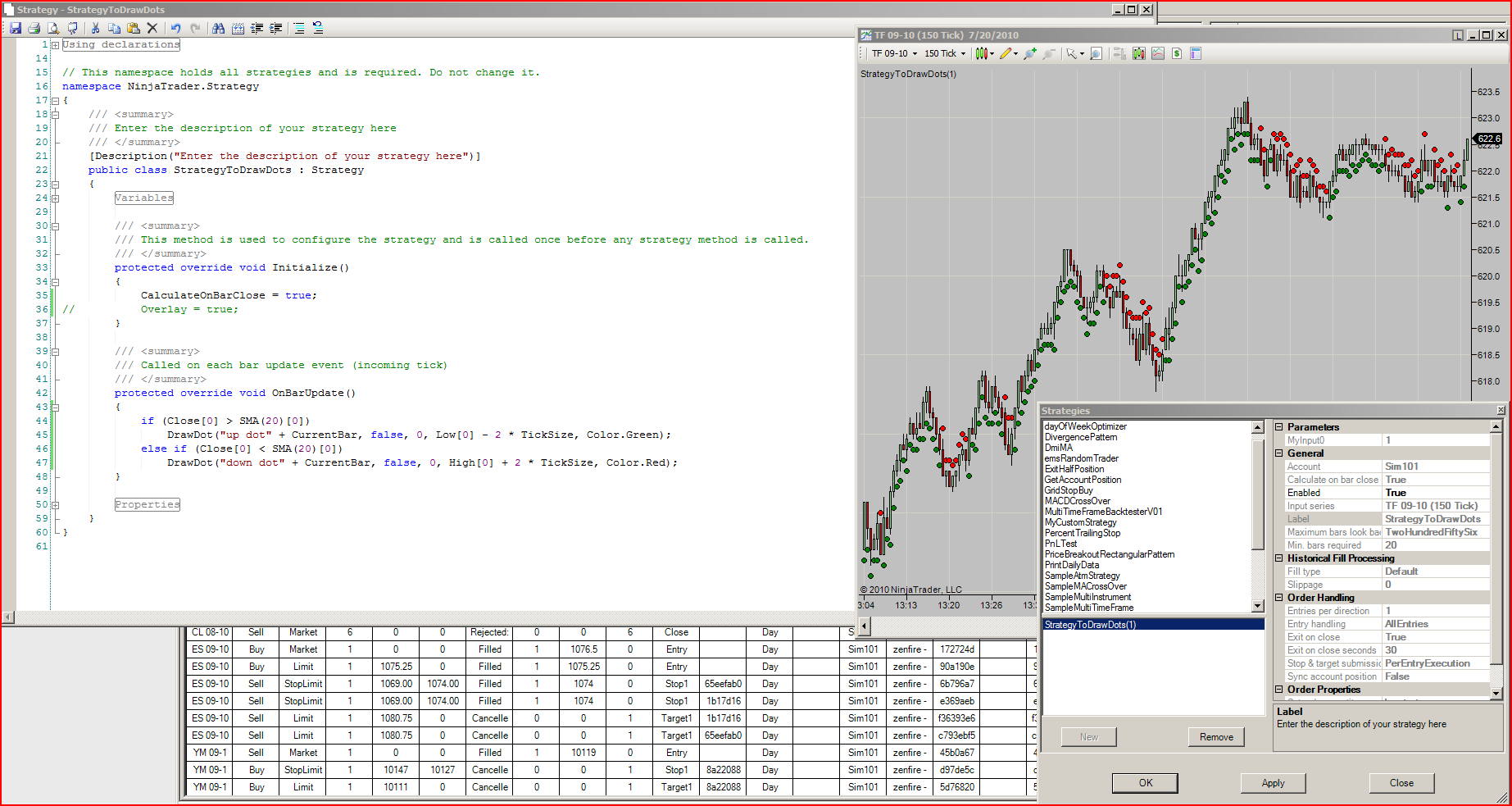Collapse the Order Handling property section
This screenshot has height=806, width=1512.
[1279, 598]
